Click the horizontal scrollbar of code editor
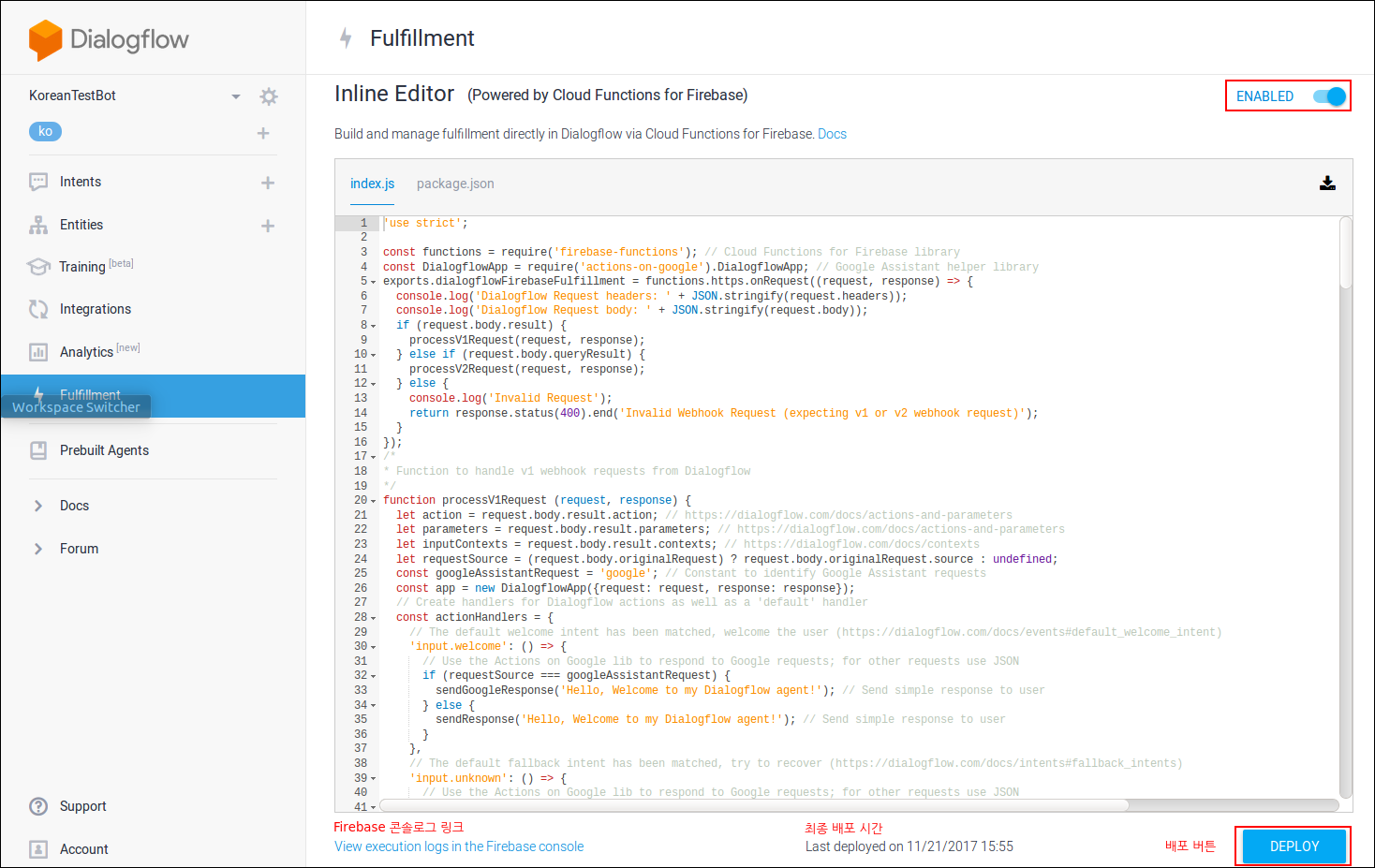 point(754,805)
